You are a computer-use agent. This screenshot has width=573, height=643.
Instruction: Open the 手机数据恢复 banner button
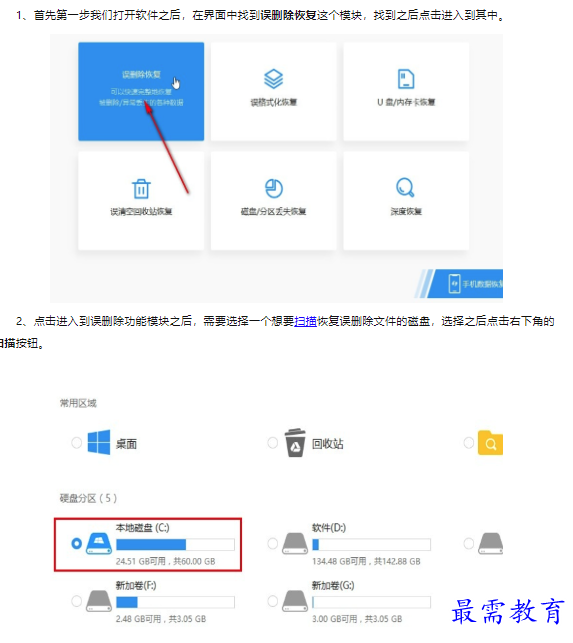[x=465, y=283]
